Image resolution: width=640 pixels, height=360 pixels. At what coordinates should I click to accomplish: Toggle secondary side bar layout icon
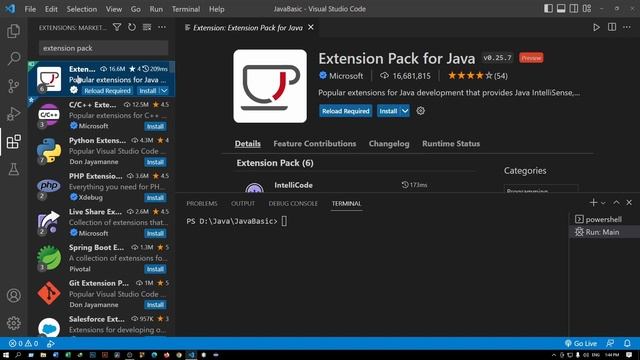pos(574,9)
